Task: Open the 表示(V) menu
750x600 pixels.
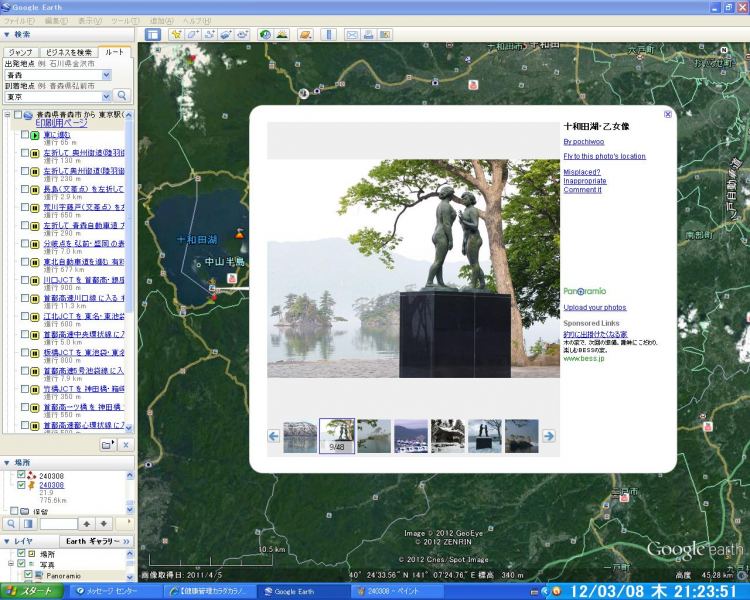Action: [90, 21]
